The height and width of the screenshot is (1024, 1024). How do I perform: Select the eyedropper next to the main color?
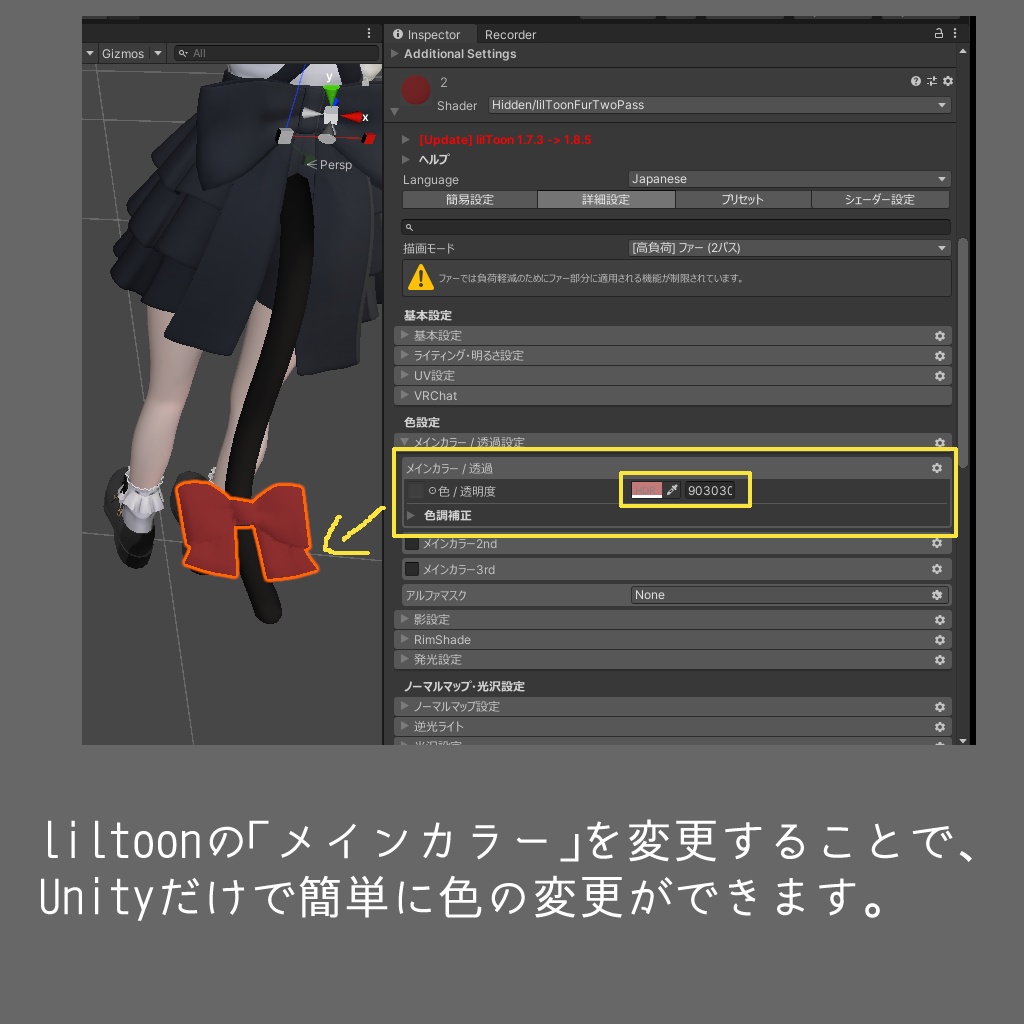tap(672, 490)
